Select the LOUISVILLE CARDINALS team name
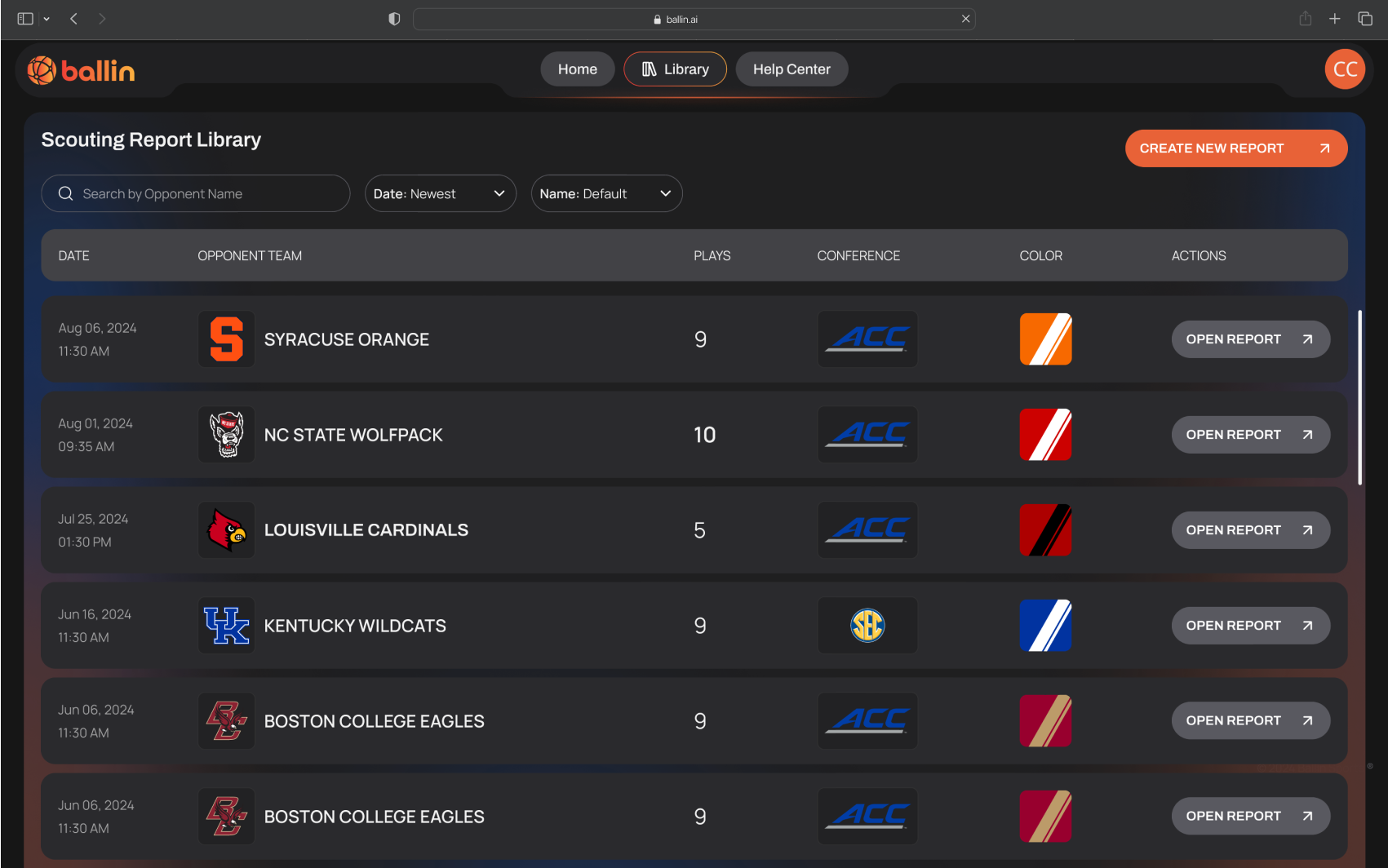The height and width of the screenshot is (868, 1388). point(366,530)
